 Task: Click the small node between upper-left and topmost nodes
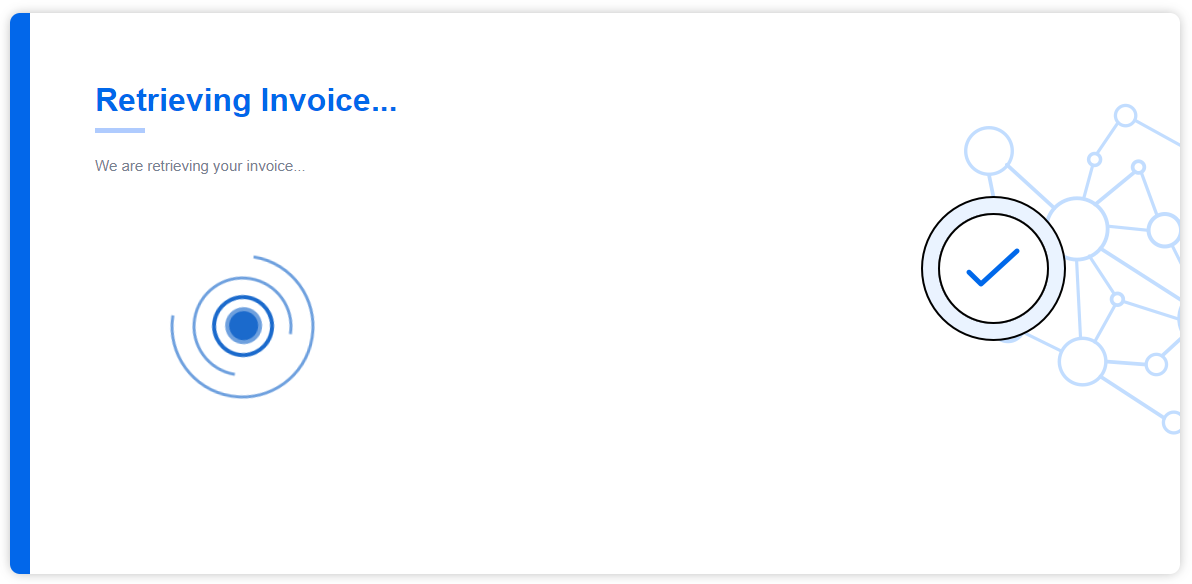[1094, 159]
